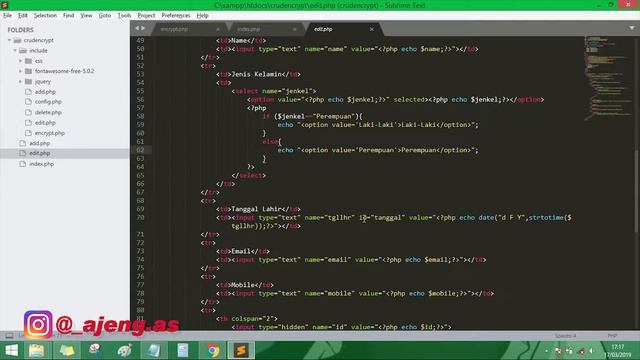Open the Help menu
The image size is (640, 360).
(202, 16)
